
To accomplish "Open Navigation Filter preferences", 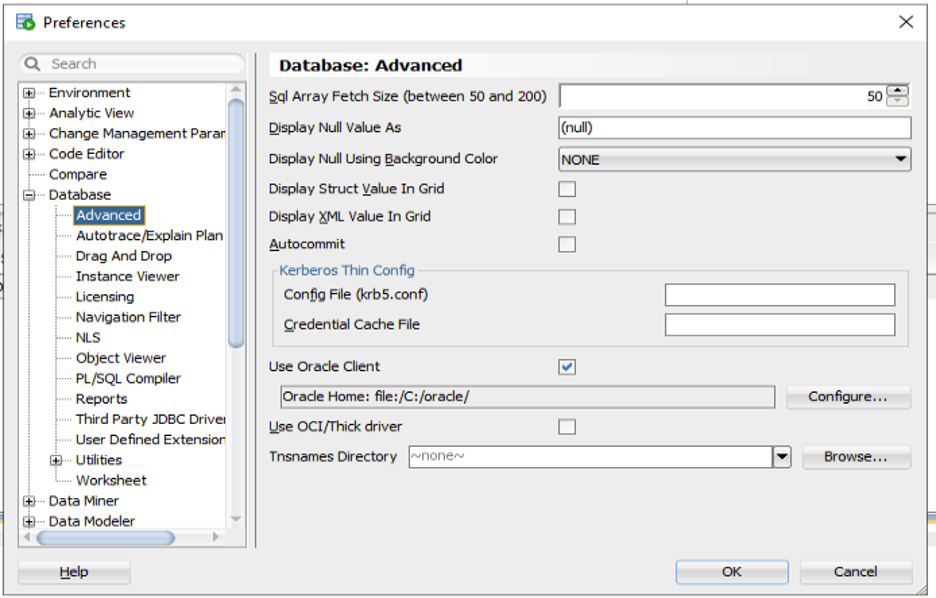I will coord(128,317).
